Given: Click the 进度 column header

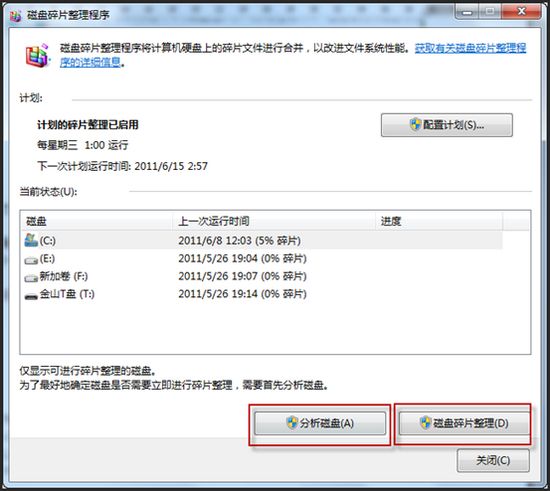Looking at the screenshot, I should pos(439,221).
